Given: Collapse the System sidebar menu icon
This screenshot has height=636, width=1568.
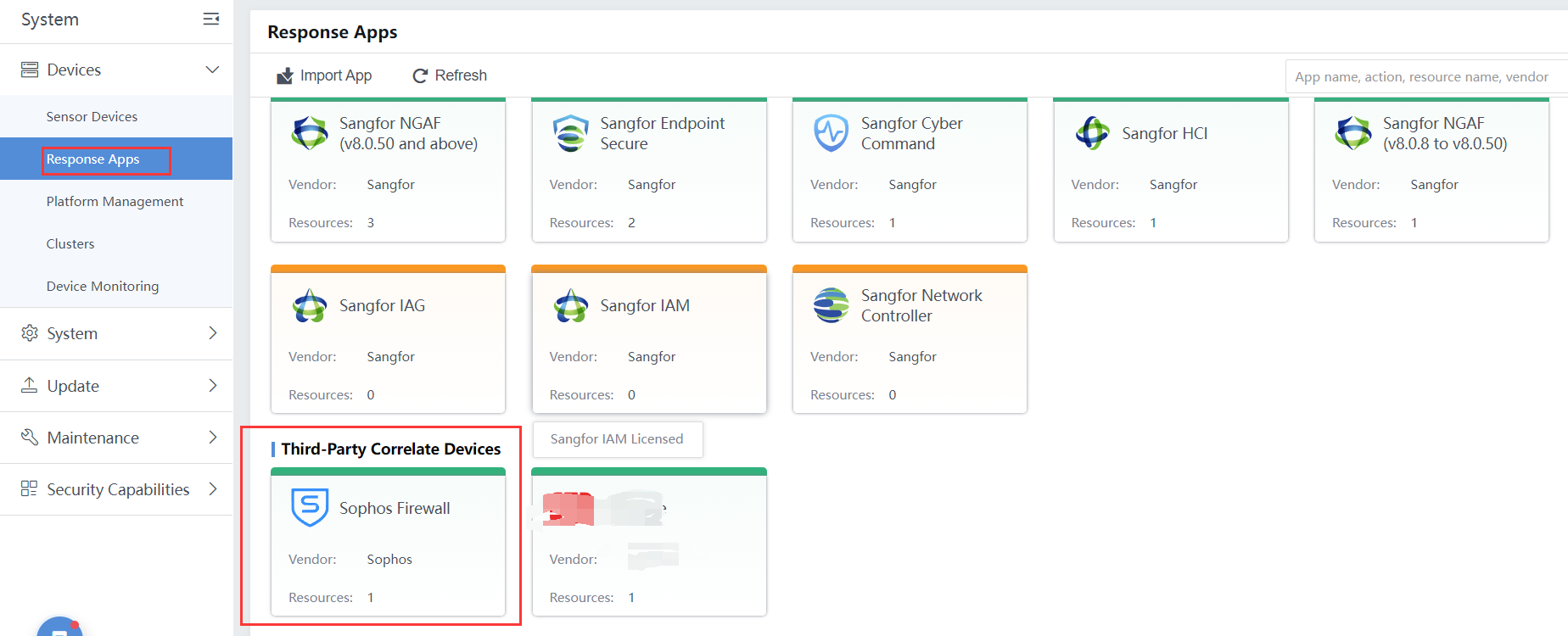Looking at the screenshot, I should pyautogui.click(x=211, y=20).
